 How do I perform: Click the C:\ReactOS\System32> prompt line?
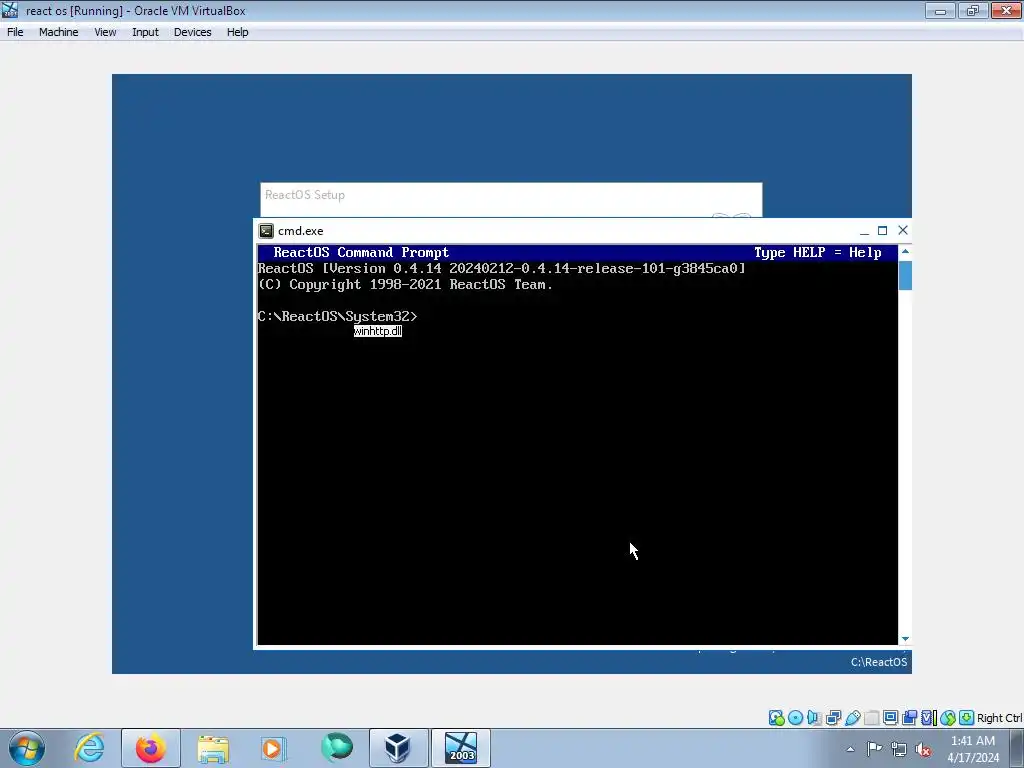pyautogui.click(x=337, y=316)
